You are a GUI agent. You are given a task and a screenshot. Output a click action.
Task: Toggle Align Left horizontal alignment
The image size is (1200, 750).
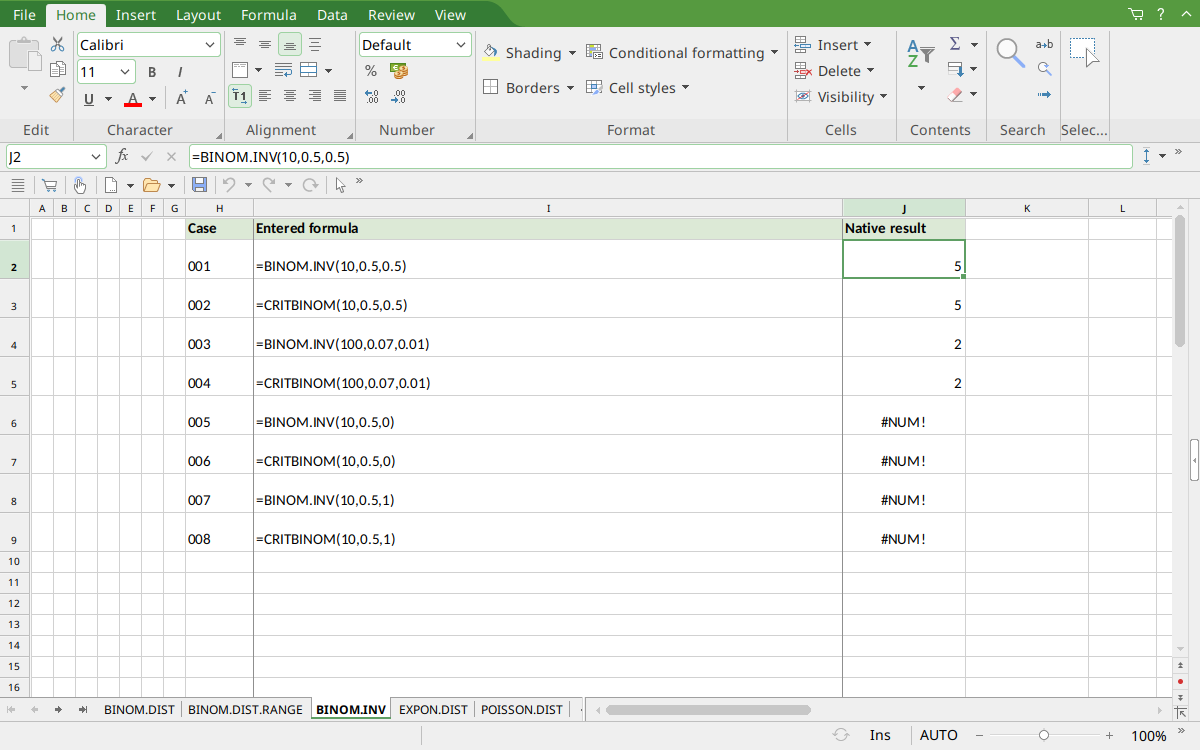pyautogui.click(x=265, y=96)
